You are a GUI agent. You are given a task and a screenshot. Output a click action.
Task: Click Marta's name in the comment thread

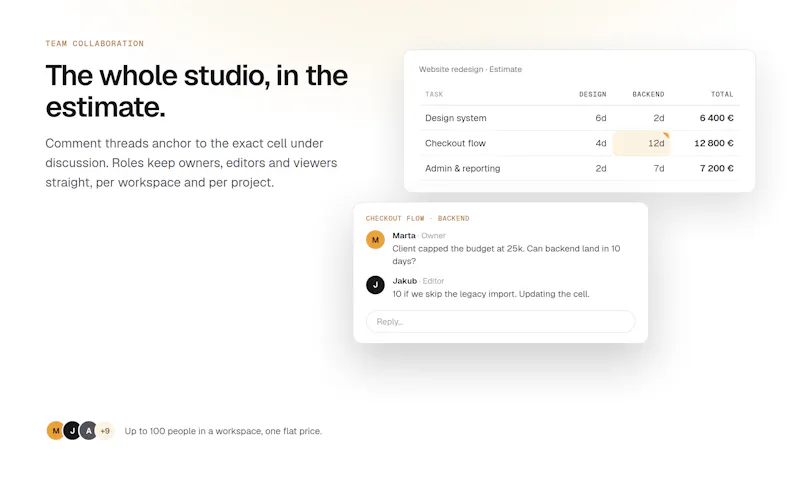(x=404, y=236)
